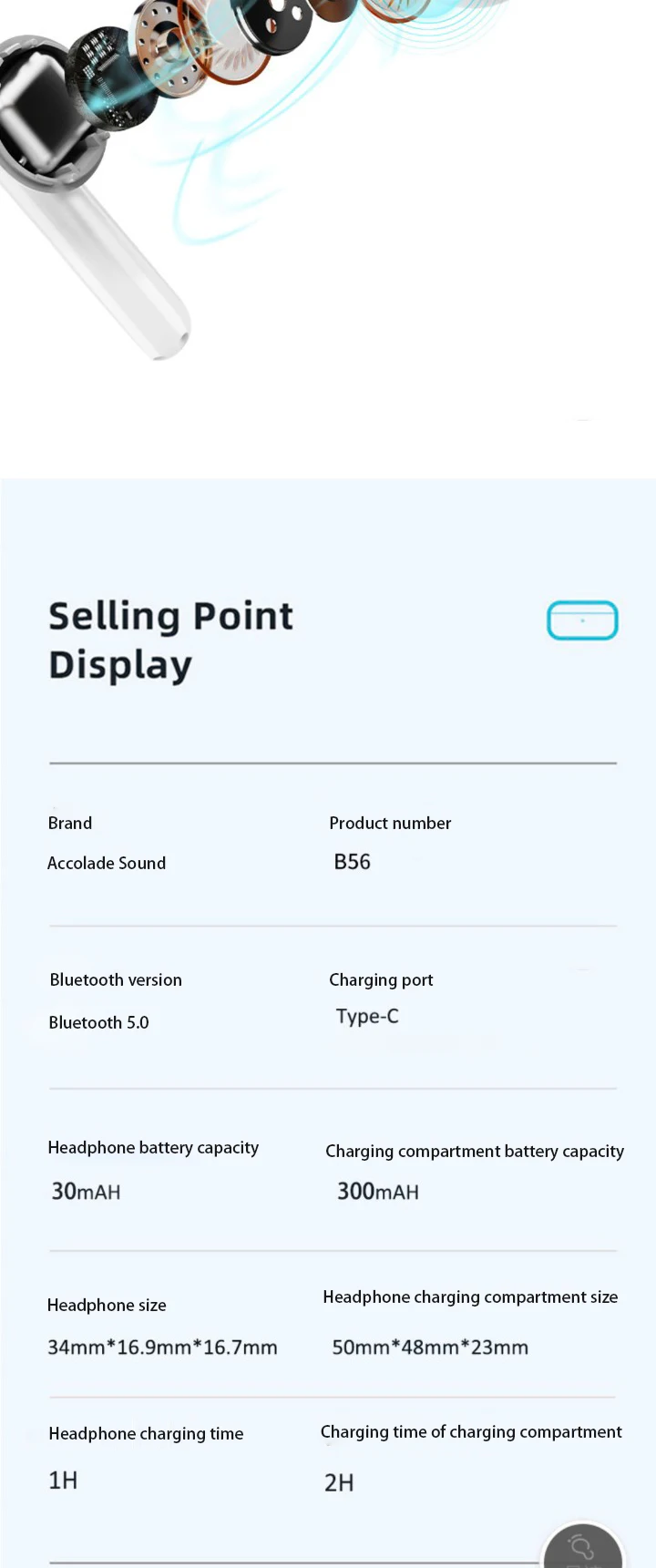
Task: Tap the gray floating footprint button
Action: (582, 1549)
